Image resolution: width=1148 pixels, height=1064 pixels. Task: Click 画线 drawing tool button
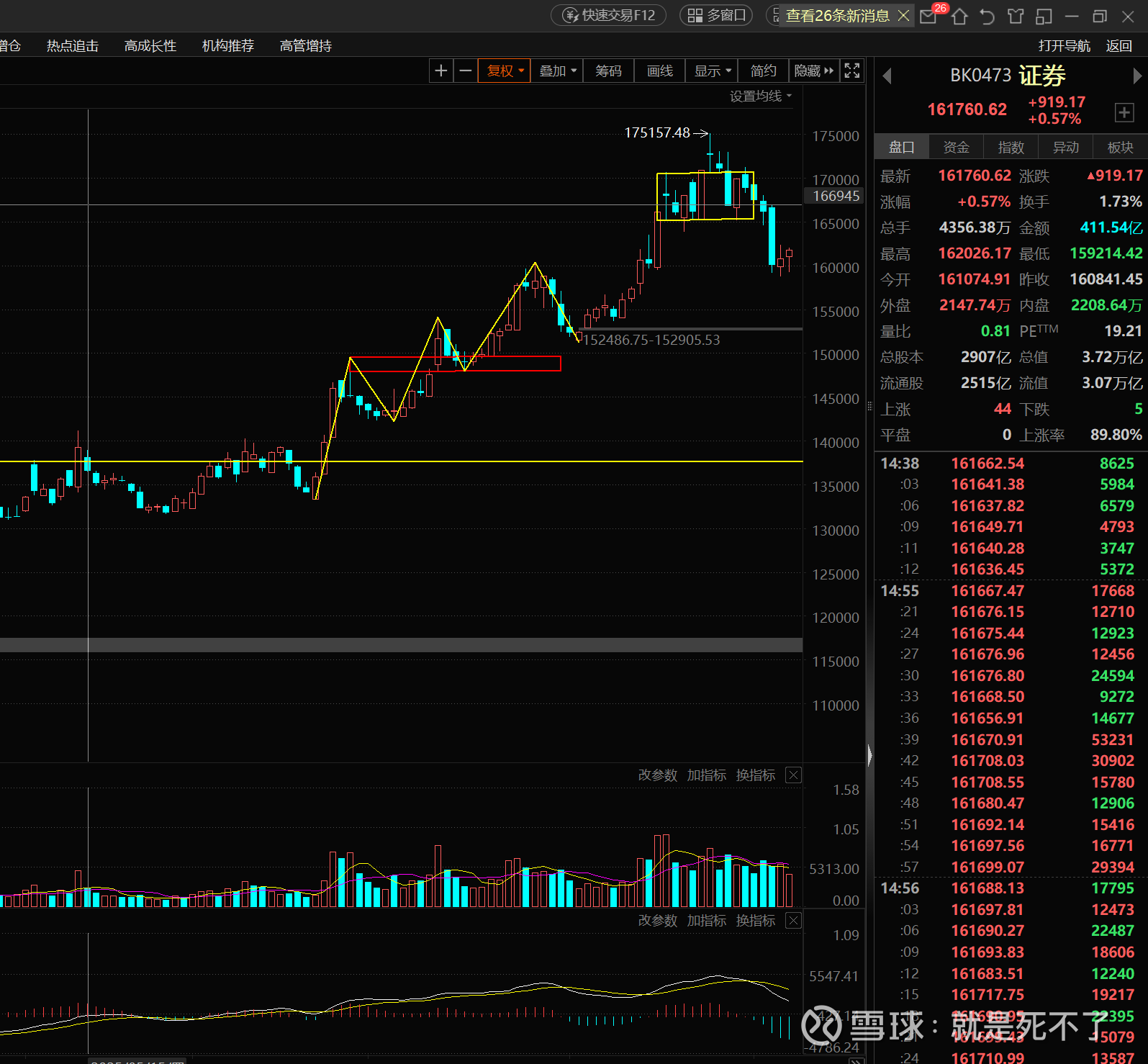660,71
